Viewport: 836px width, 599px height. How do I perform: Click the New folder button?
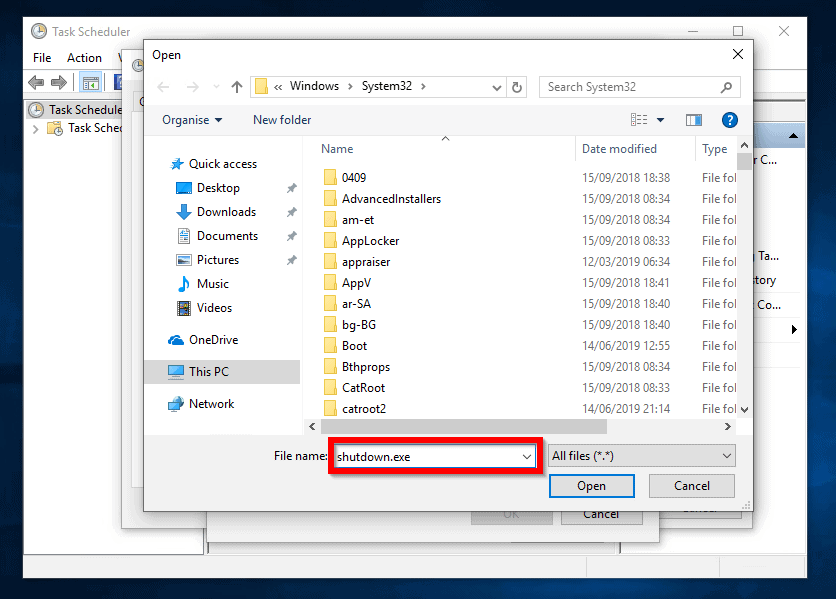[282, 120]
